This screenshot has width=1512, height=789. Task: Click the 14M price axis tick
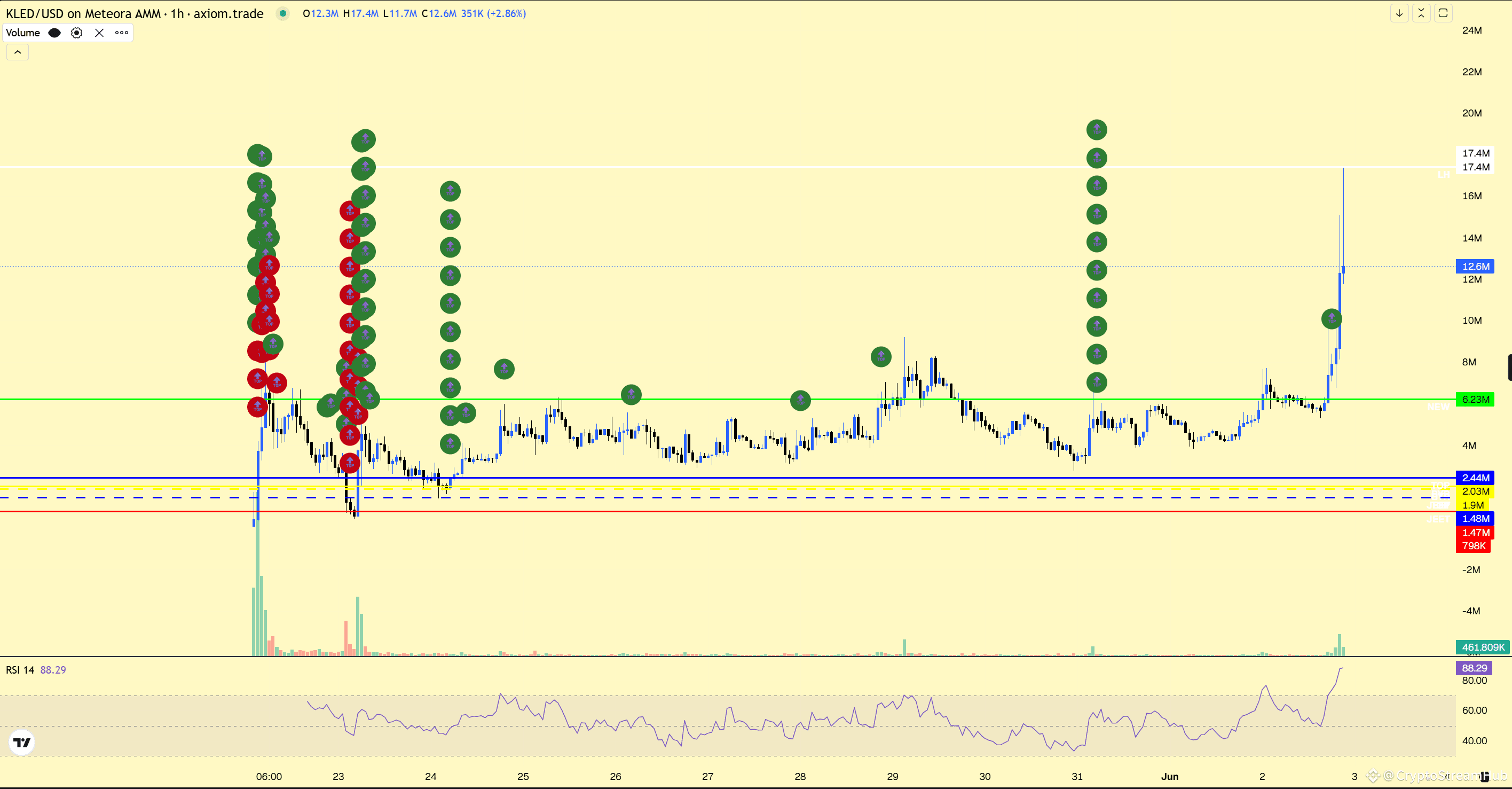click(1471, 238)
